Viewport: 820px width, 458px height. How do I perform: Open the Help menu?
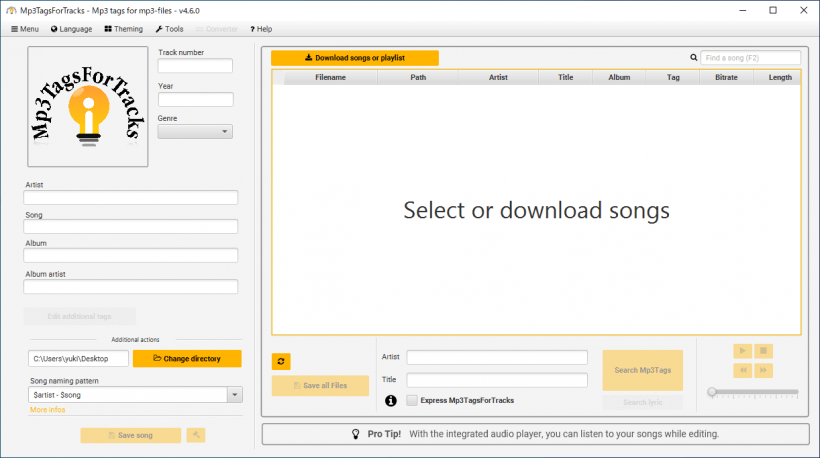(x=261, y=29)
